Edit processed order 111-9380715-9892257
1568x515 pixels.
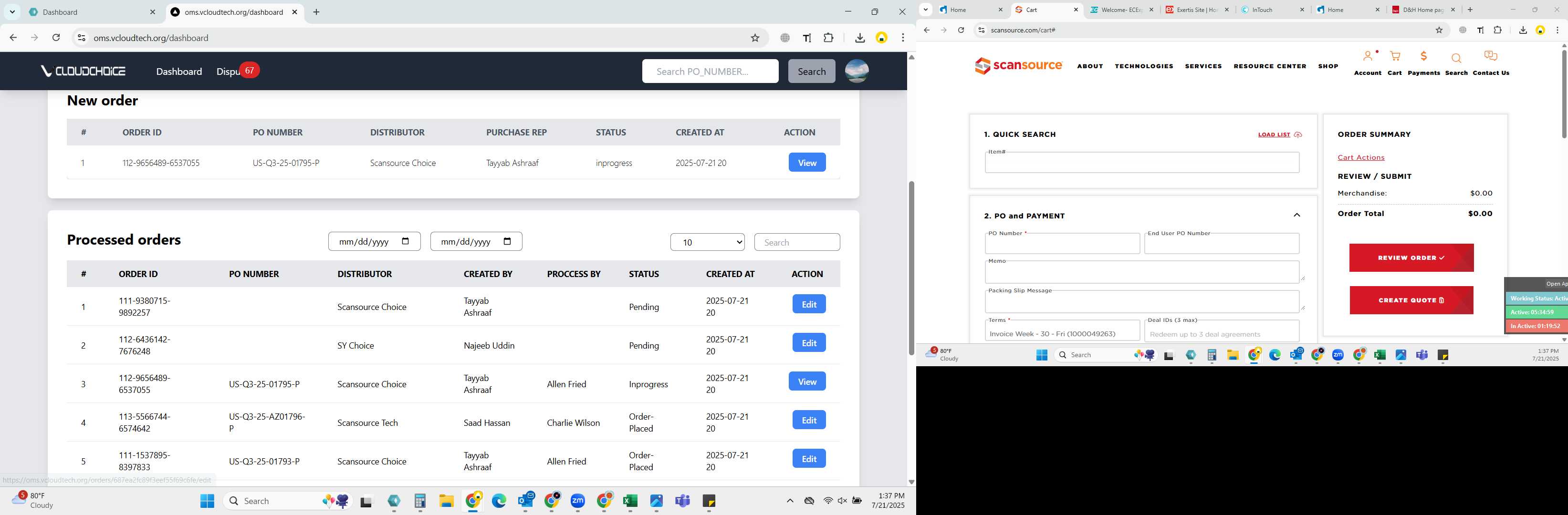[809, 304]
